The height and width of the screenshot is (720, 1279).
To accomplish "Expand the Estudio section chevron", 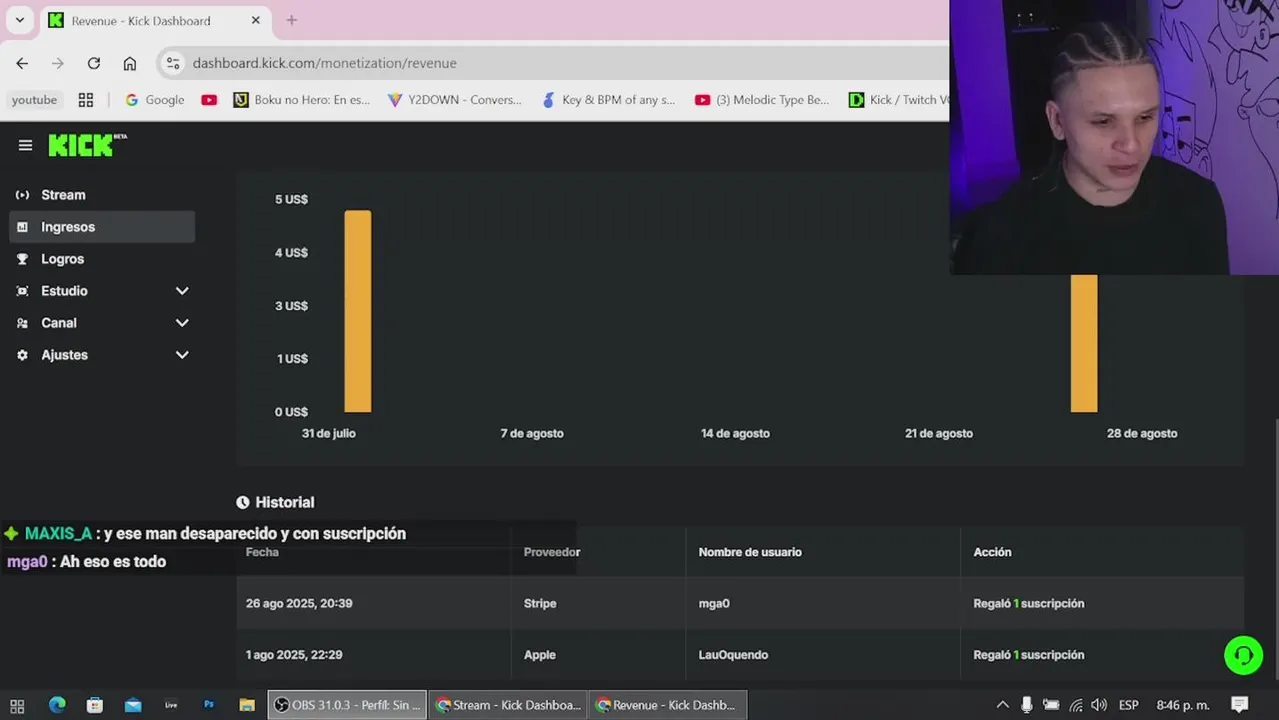I will 182,291.
